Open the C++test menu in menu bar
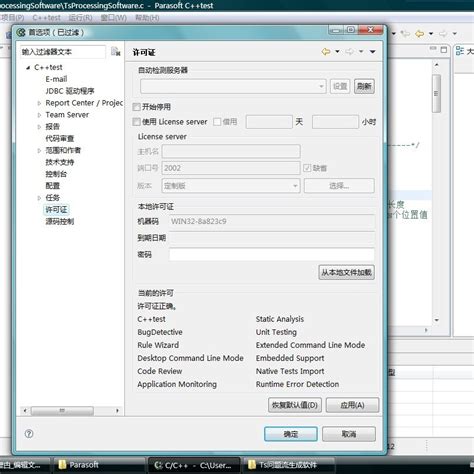The height and width of the screenshot is (474, 474). tap(47, 18)
